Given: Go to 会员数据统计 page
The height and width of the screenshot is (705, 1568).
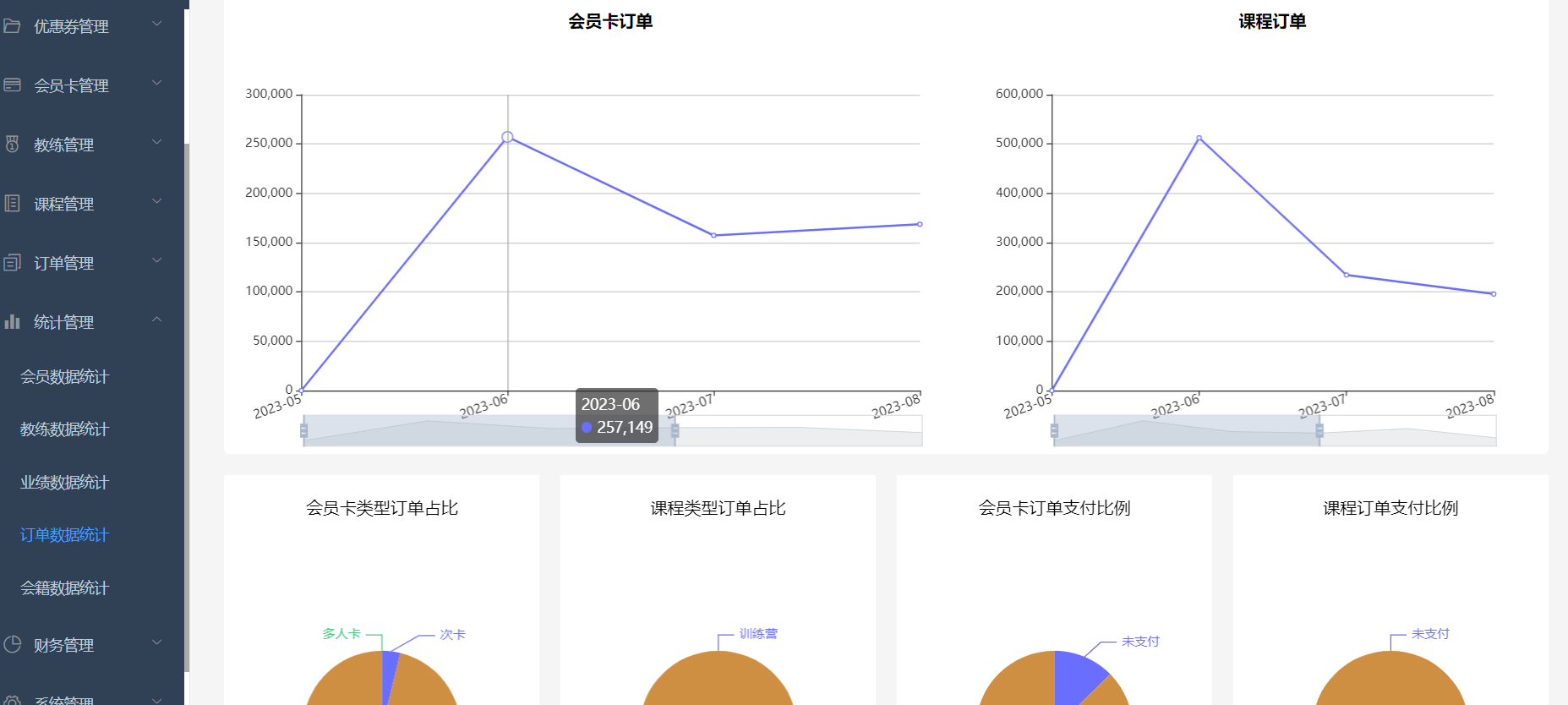Looking at the screenshot, I should [64, 377].
